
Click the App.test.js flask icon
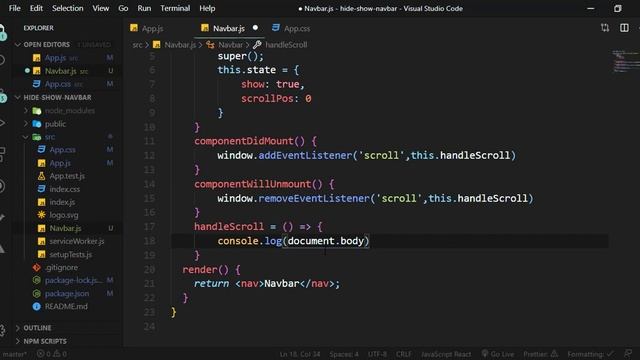pyautogui.click(x=41, y=176)
